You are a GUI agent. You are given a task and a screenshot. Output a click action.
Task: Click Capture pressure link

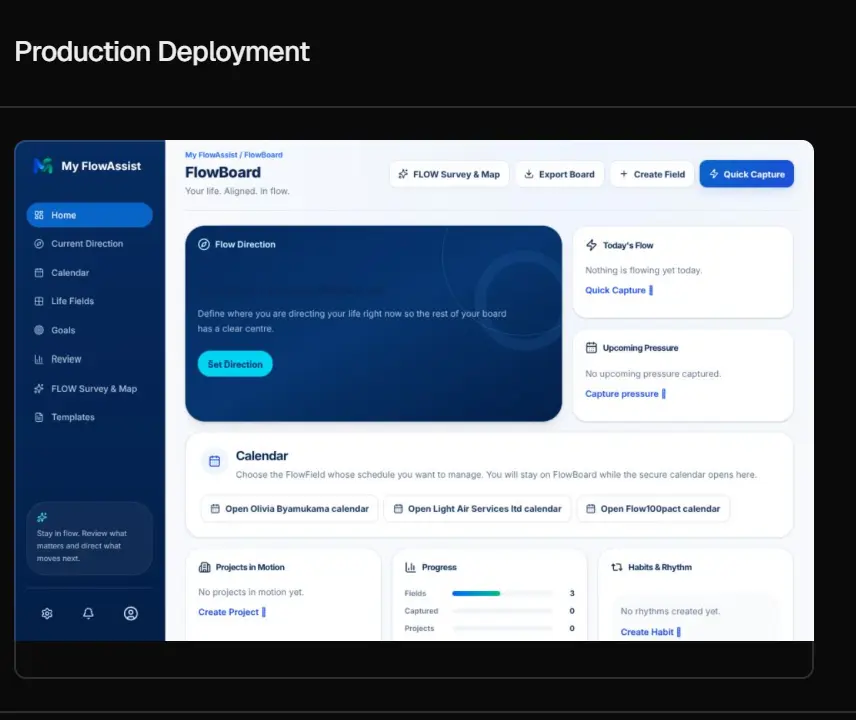[625, 394]
